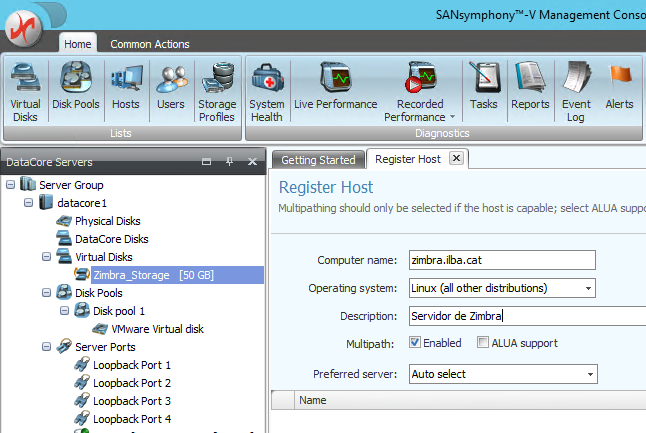Open the Disk Pools ribbon button
The height and width of the screenshot is (433, 646).
coord(76,86)
